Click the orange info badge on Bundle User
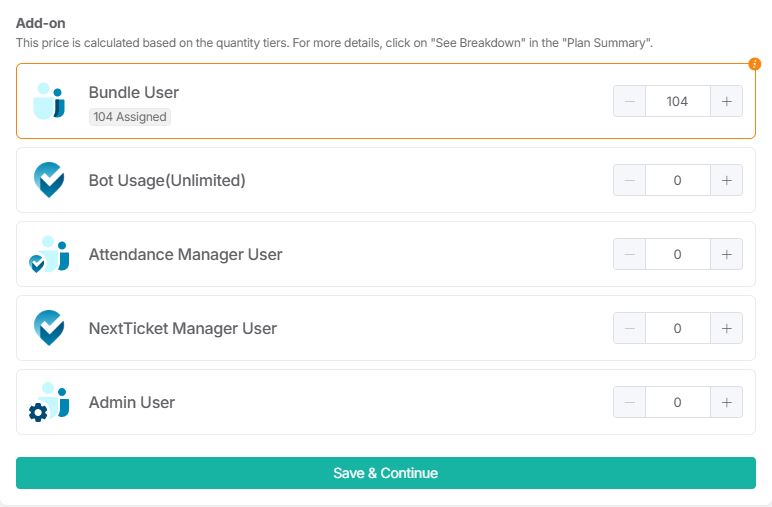The width and height of the screenshot is (772, 507). [755, 64]
